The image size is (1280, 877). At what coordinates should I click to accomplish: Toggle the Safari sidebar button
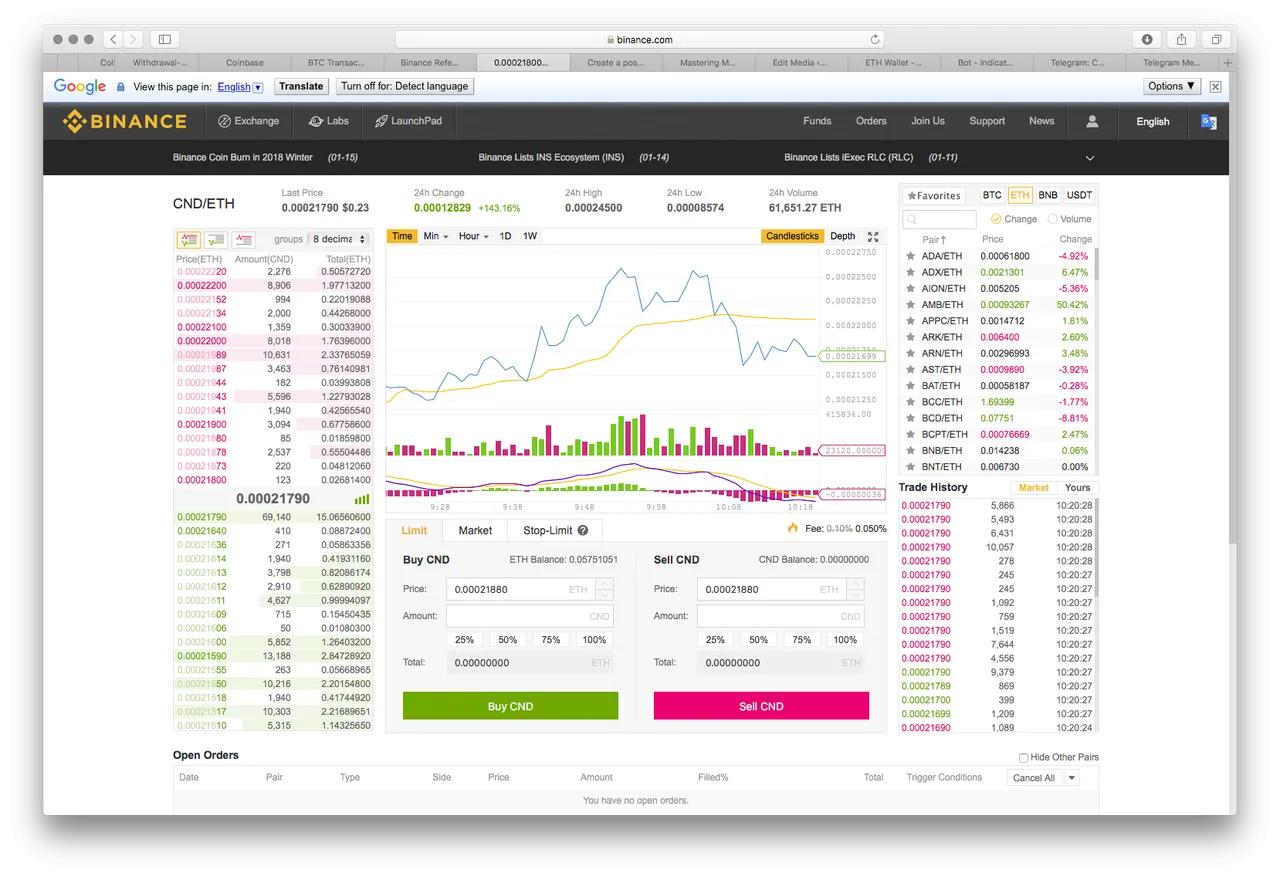click(x=165, y=39)
